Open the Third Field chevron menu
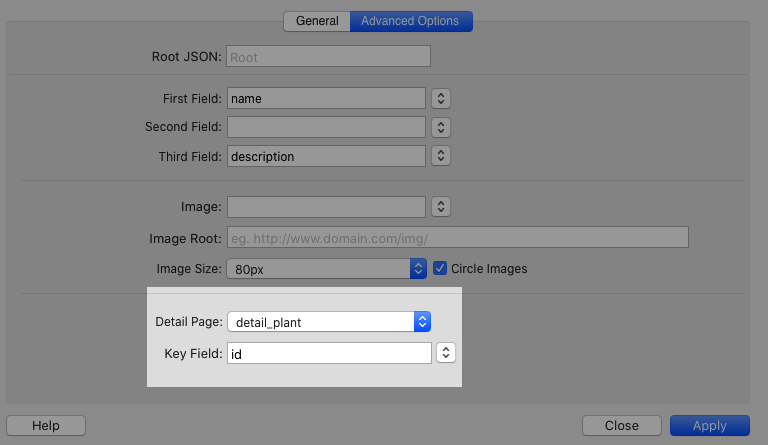Image resolution: width=768 pixels, height=445 pixels. (x=441, y=156)
